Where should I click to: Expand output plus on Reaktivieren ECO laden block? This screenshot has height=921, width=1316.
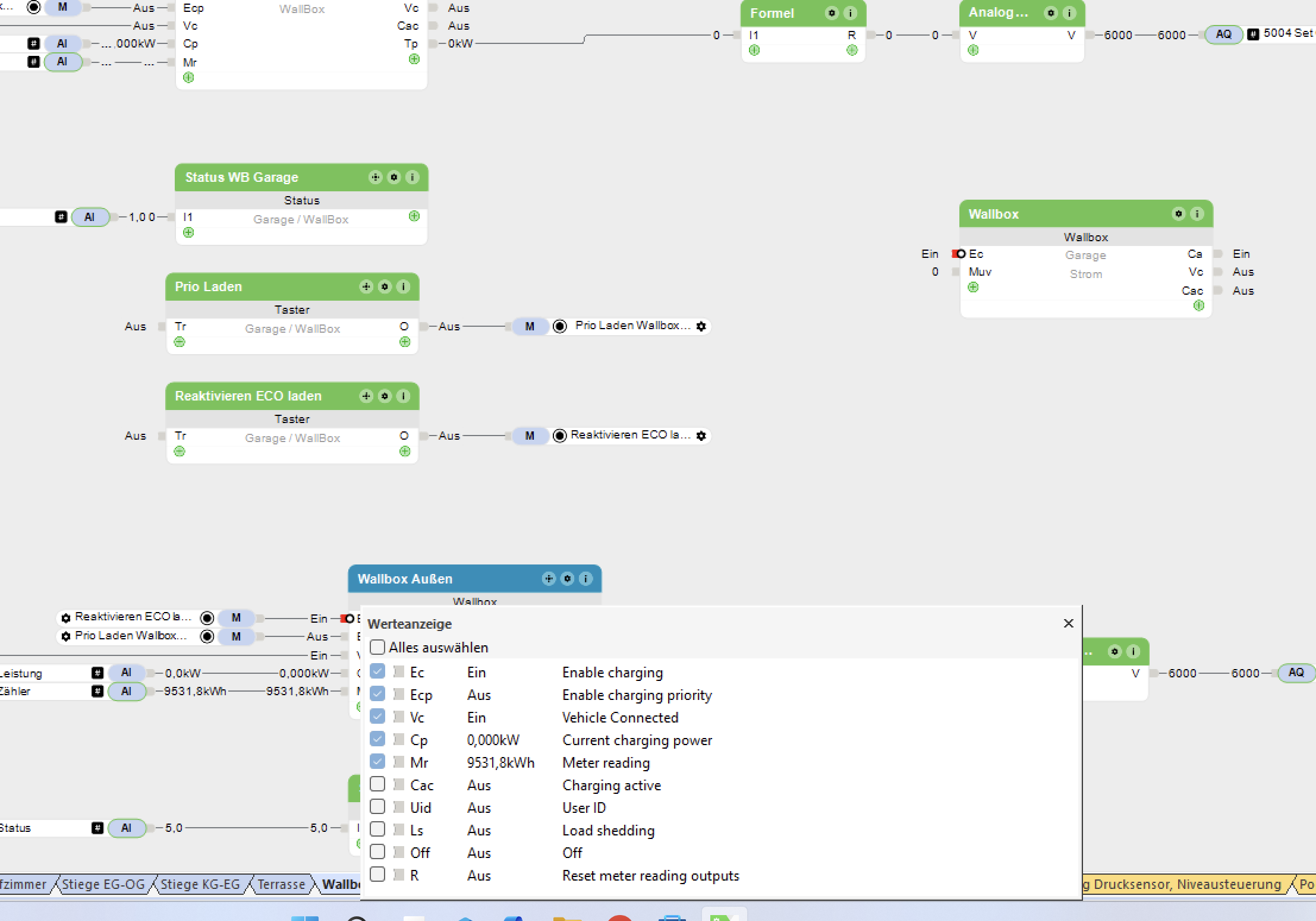[x=405, y=452]
